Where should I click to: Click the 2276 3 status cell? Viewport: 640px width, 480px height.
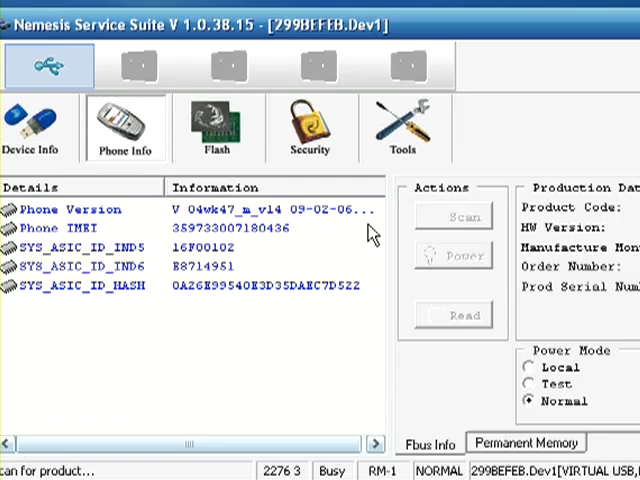[x=282, y=471]
